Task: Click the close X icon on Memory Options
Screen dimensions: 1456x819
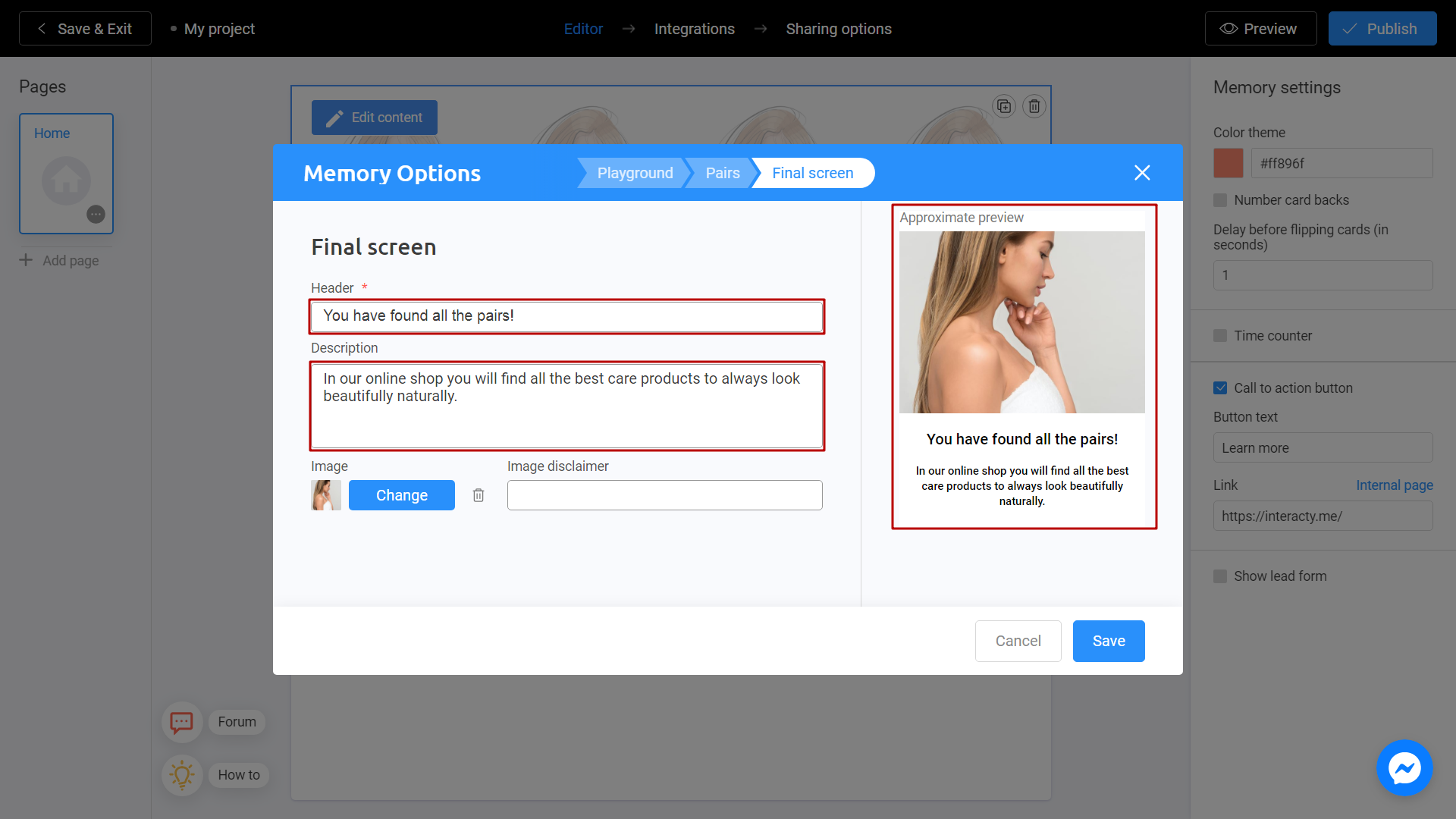Action: click(1142, 172)
